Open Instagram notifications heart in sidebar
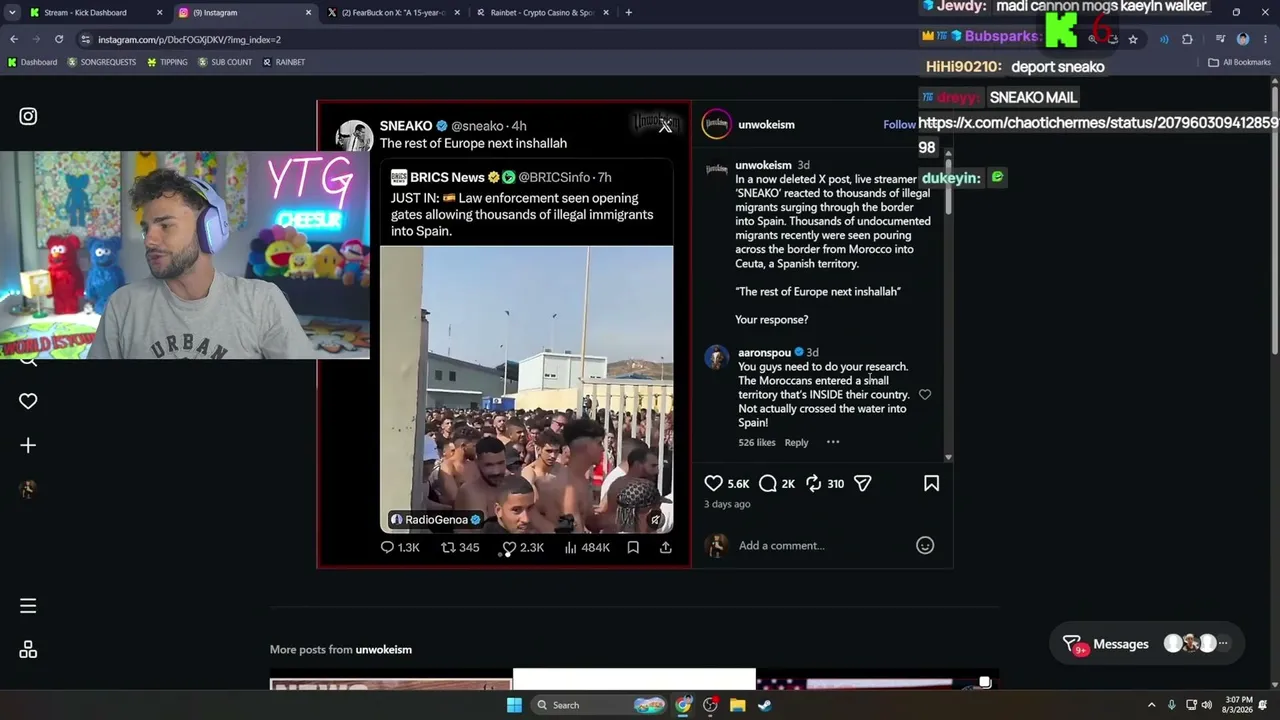Image resolution: width=1280 pixels, height=720 pixels. point(28,401)
